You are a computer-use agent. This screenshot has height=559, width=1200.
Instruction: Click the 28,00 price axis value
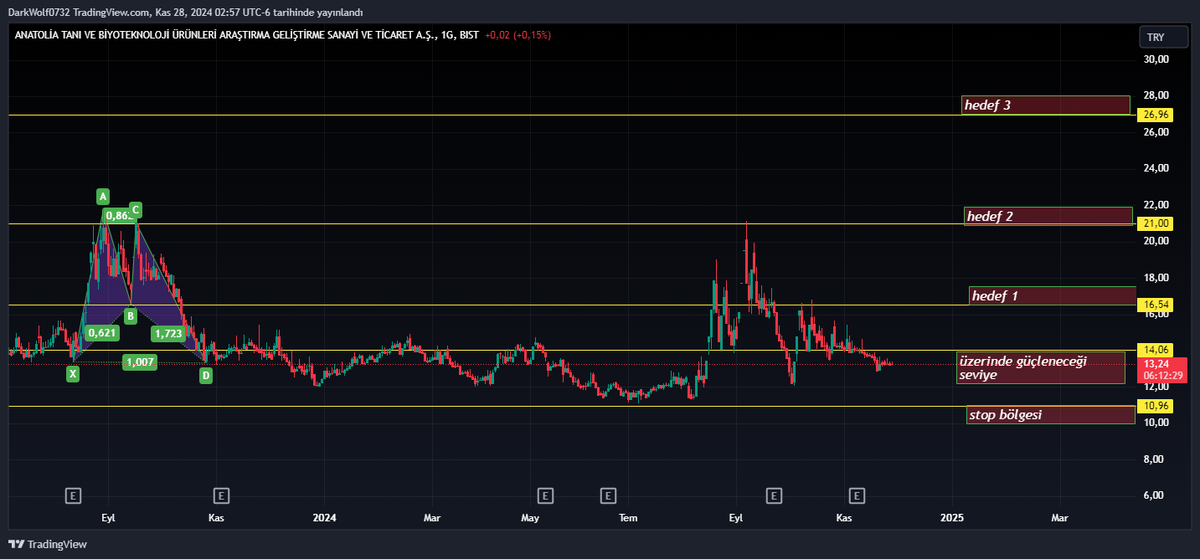1156,96
